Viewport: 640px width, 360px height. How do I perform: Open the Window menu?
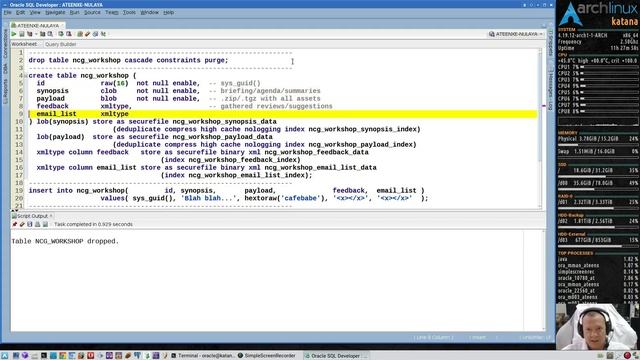(149, 13)
